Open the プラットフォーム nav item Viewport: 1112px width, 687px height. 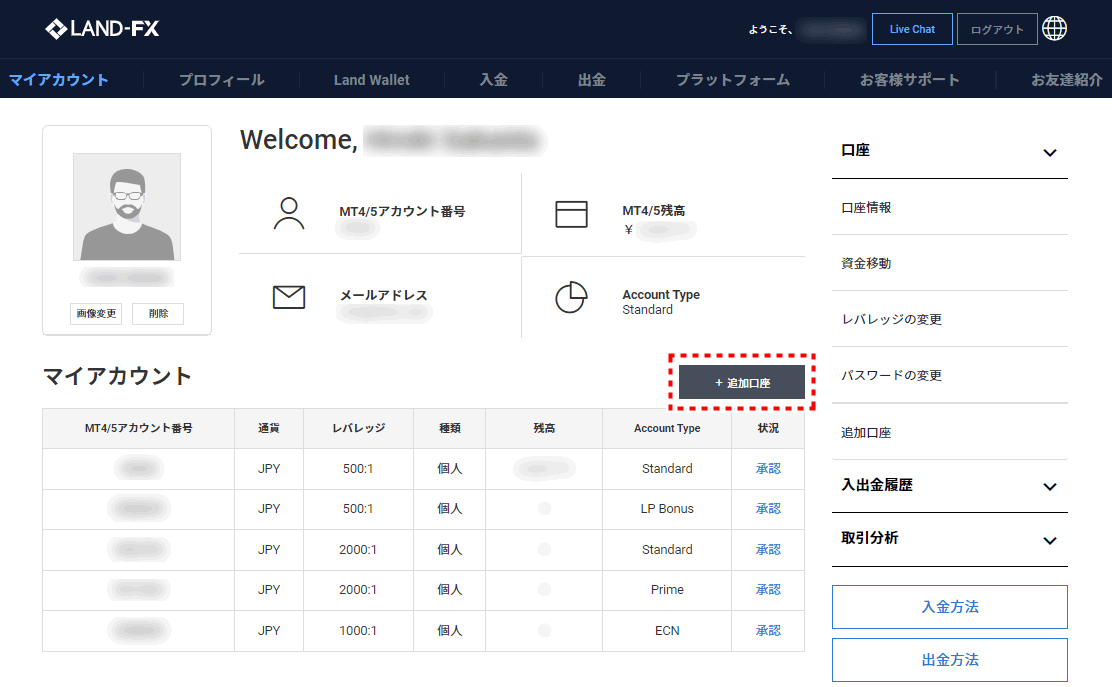733,79
